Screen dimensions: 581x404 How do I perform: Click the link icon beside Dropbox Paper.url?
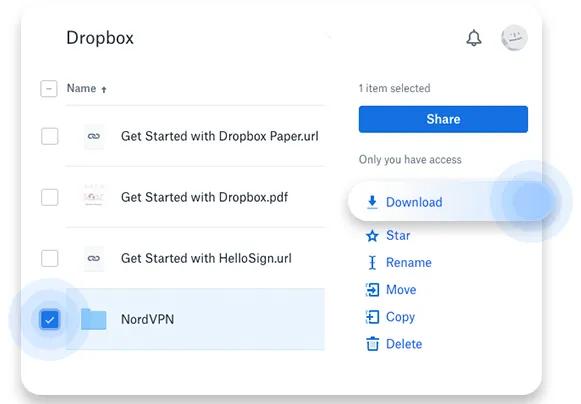click(94, 136)
